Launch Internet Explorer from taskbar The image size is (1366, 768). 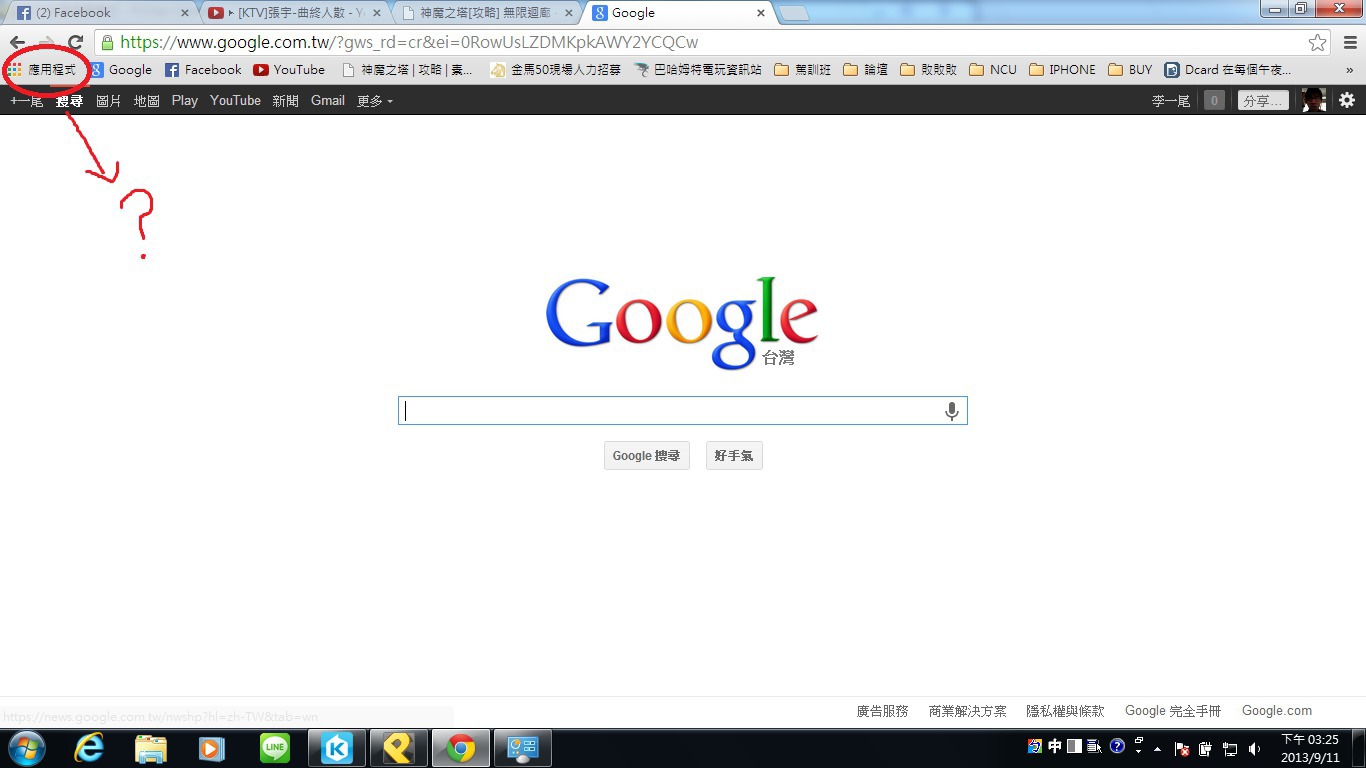[x=89, y=748]
